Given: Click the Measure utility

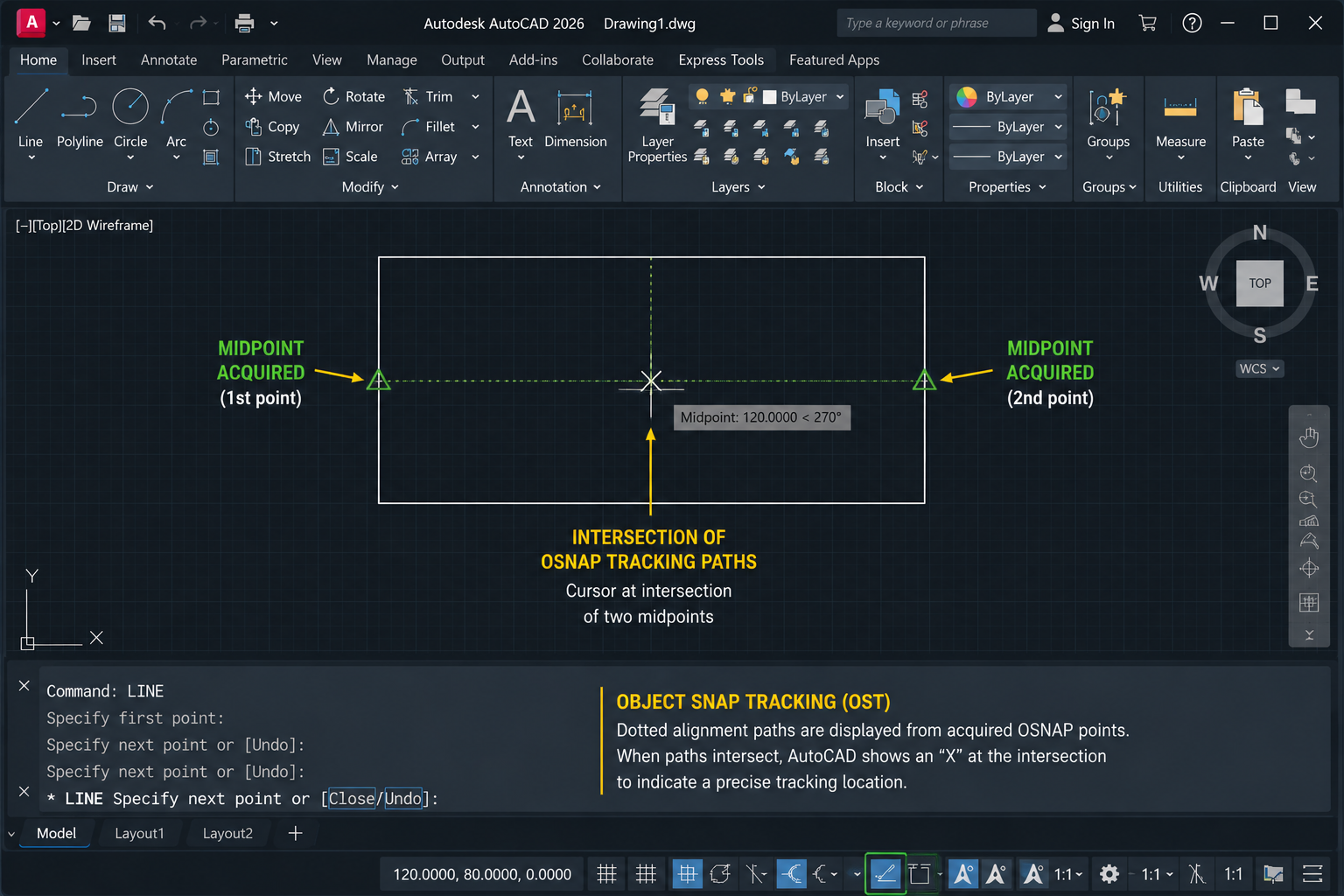Looking at the screenshot, I should [1180, 118].
